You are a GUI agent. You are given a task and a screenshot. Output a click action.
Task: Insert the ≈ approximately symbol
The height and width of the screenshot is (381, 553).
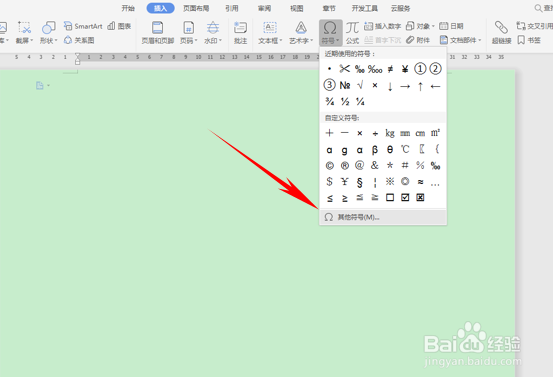coord(420,182)
